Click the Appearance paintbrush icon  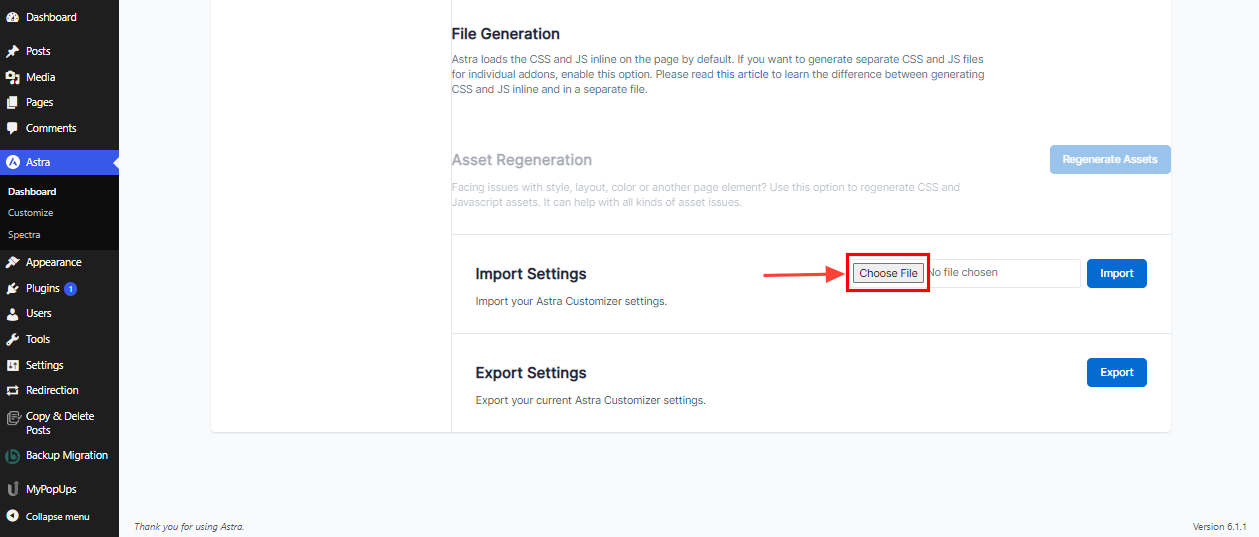(12, 262)
